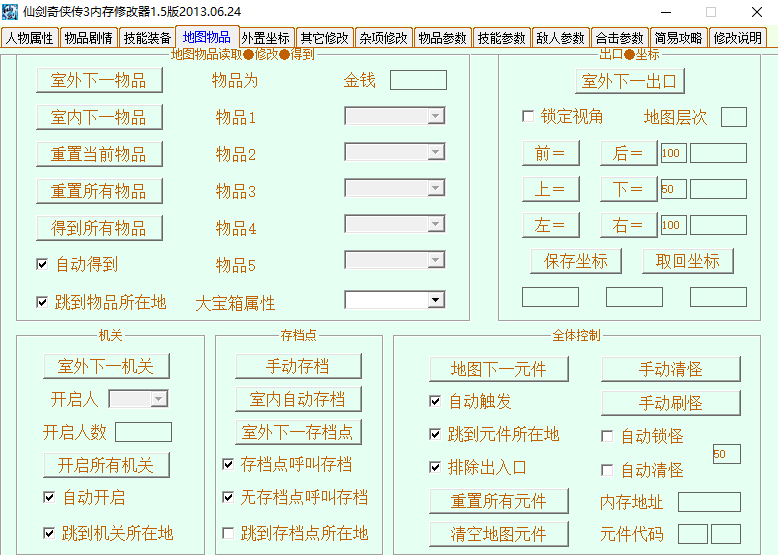The height and width of the screenshot is (555, 778).
Task: Click the app icon in the title bar
Action: (x=10, y=11)
